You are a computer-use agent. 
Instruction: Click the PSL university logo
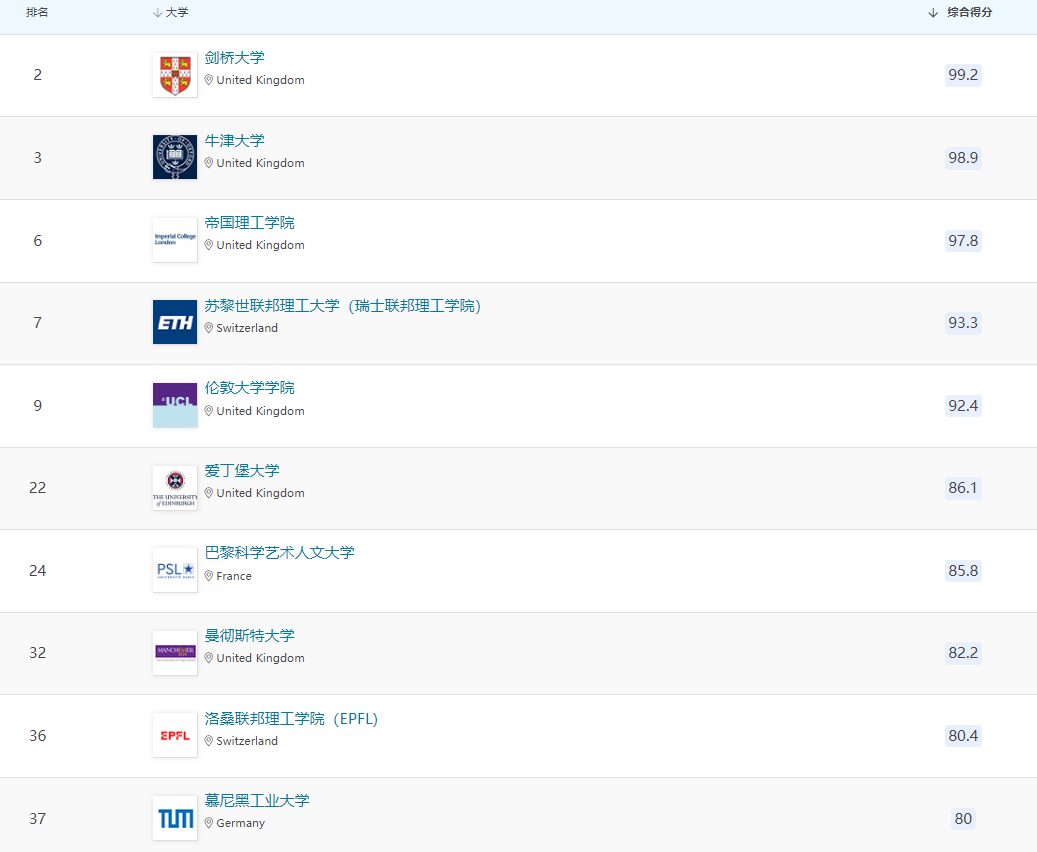pos(175,570)
